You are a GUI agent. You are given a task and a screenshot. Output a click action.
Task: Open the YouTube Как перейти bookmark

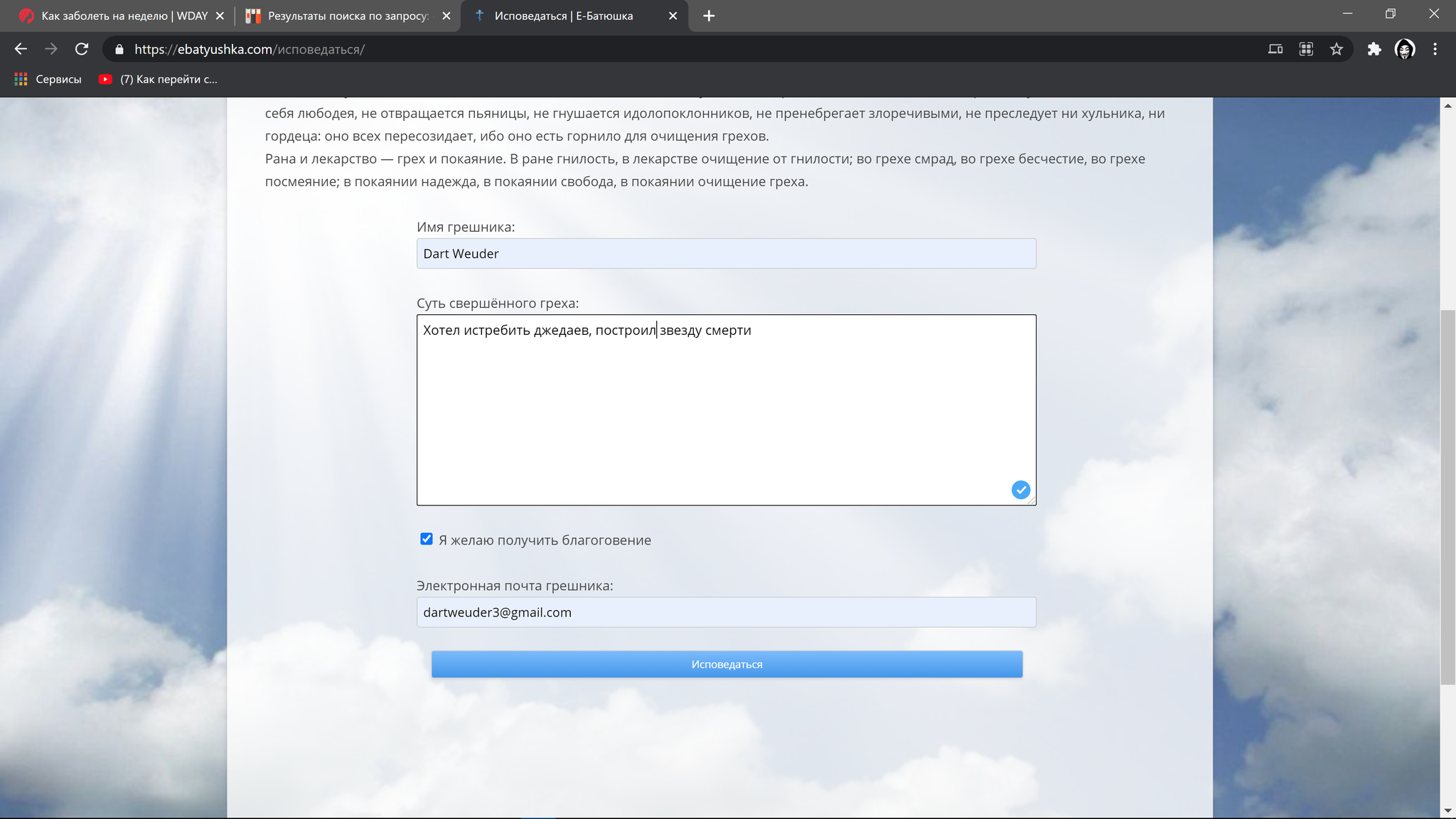(x=159, y=79)
